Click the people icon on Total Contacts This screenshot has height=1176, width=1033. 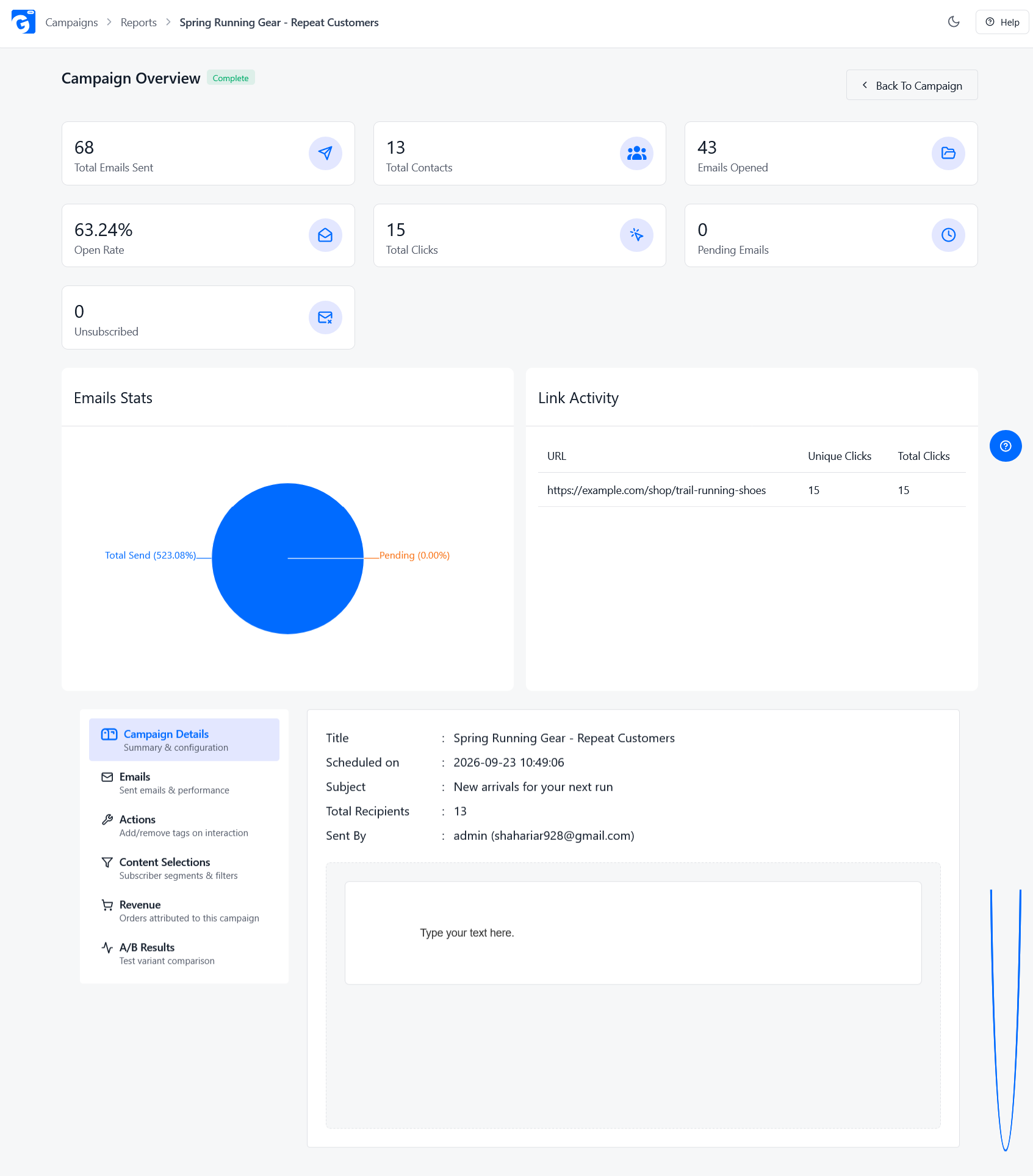(636, 153)
